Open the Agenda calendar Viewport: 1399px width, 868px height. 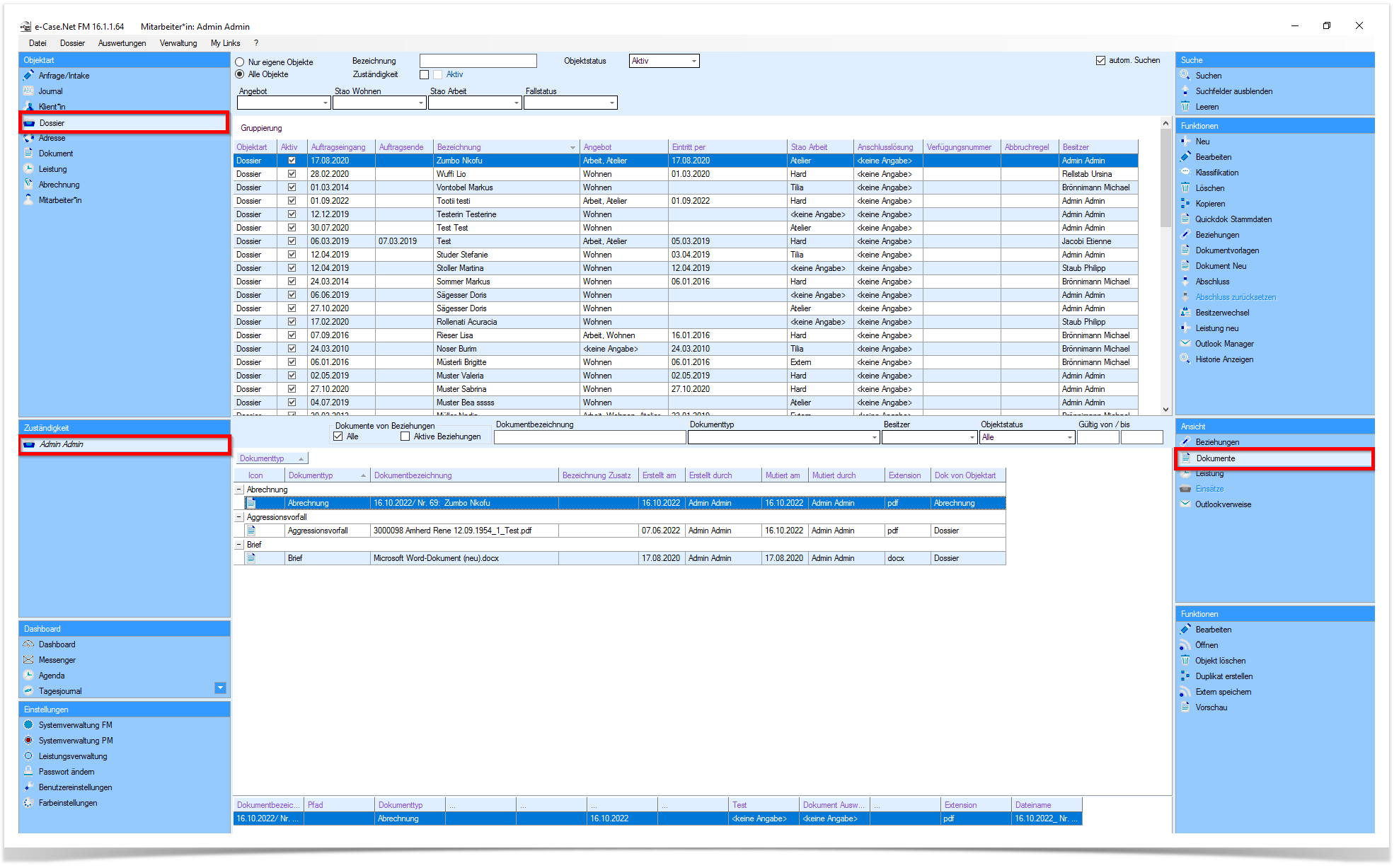click(x=52, y=676)
